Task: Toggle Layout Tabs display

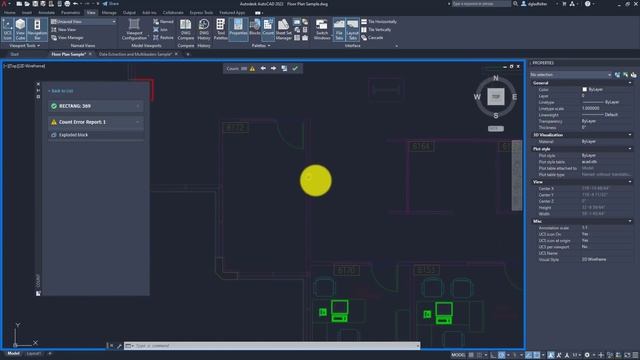Action: click(353, 29)
